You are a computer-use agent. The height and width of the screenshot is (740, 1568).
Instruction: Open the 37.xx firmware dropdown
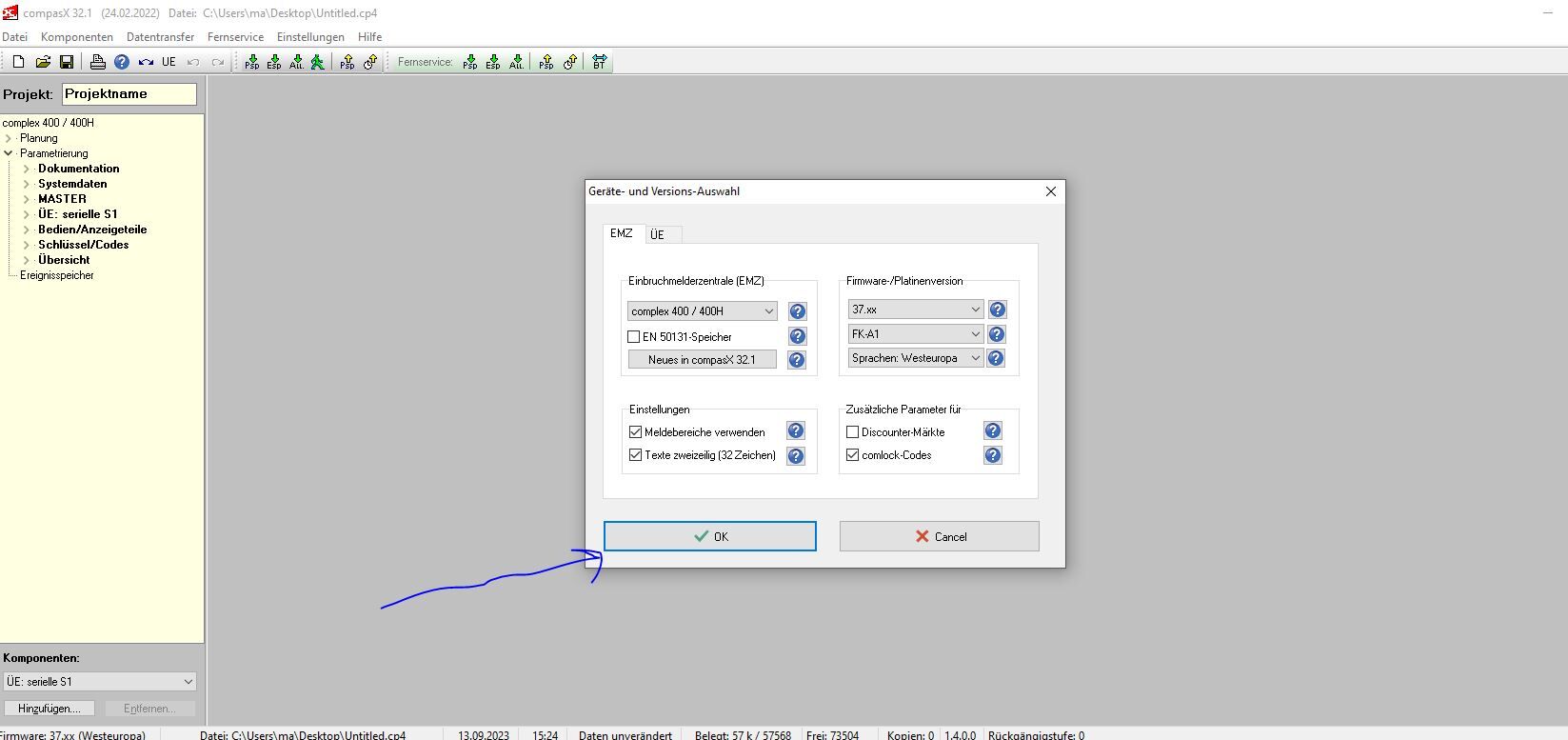916,310
